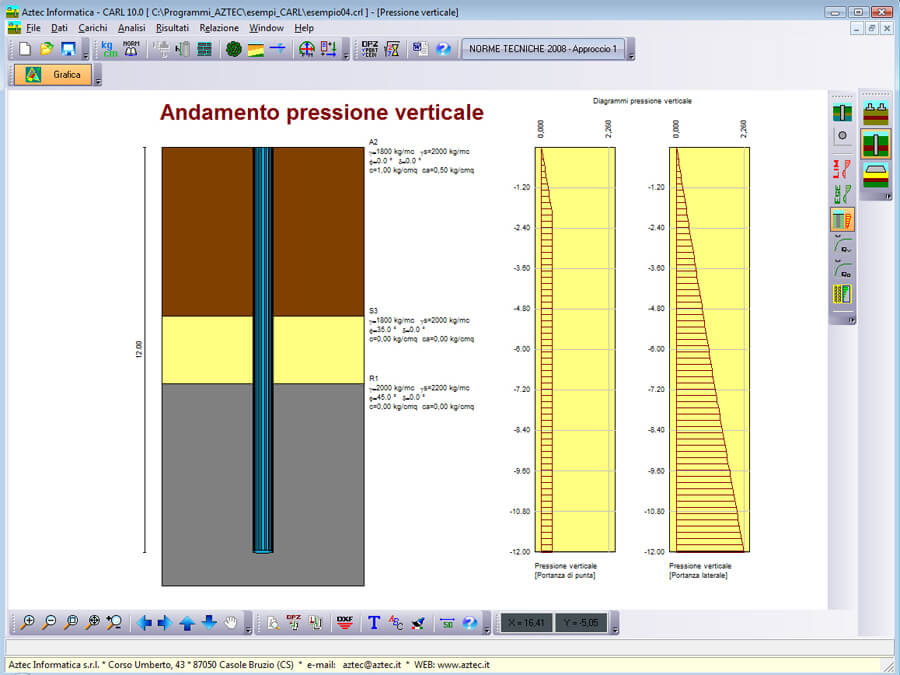Click NORME TECNICHE 2008 - Approccio 1 button
The height and width of the screenshot is (675, 900).
pyautogui.click(x=543, y=49)
